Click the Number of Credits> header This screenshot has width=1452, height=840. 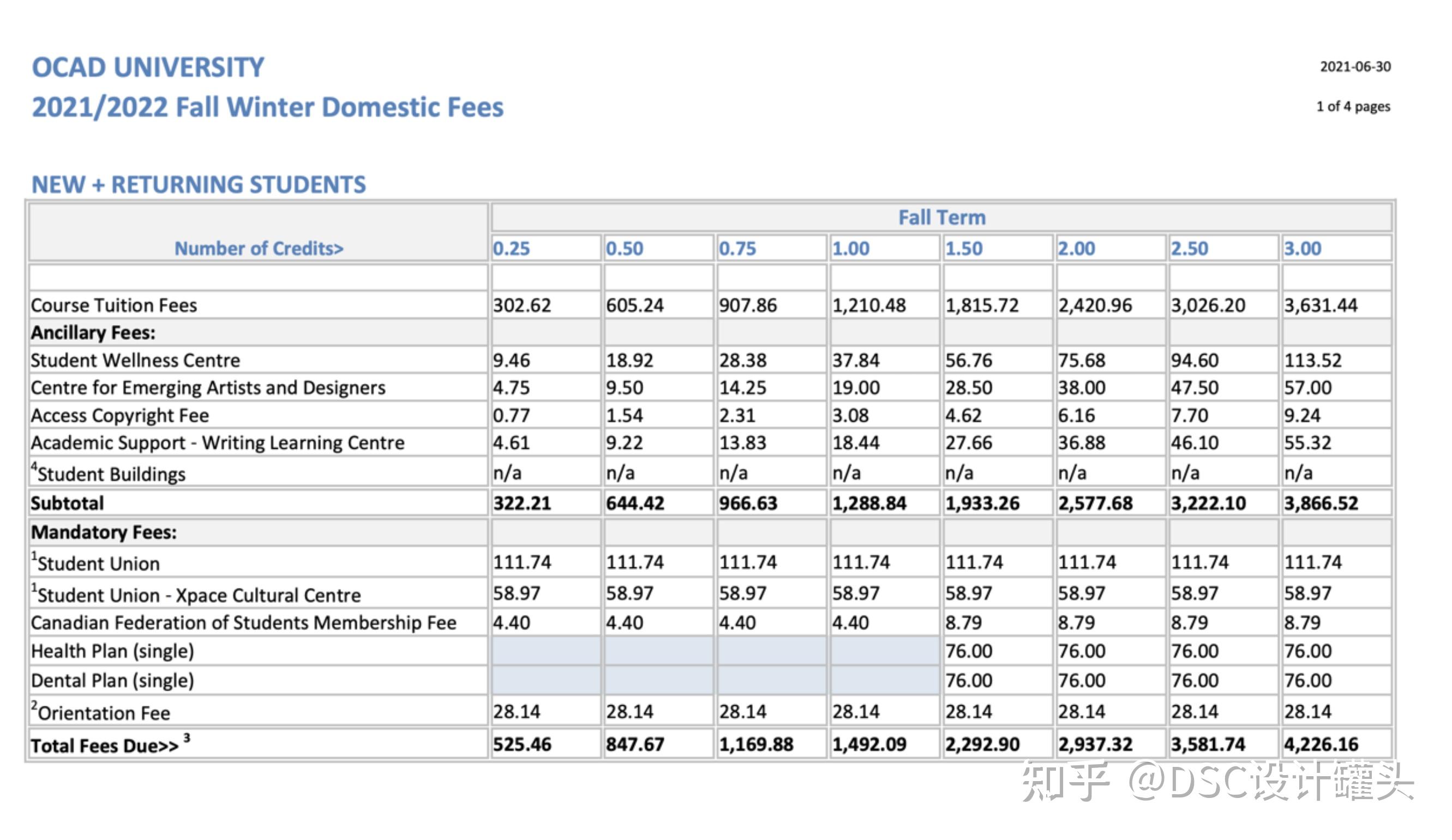point(259,248)
